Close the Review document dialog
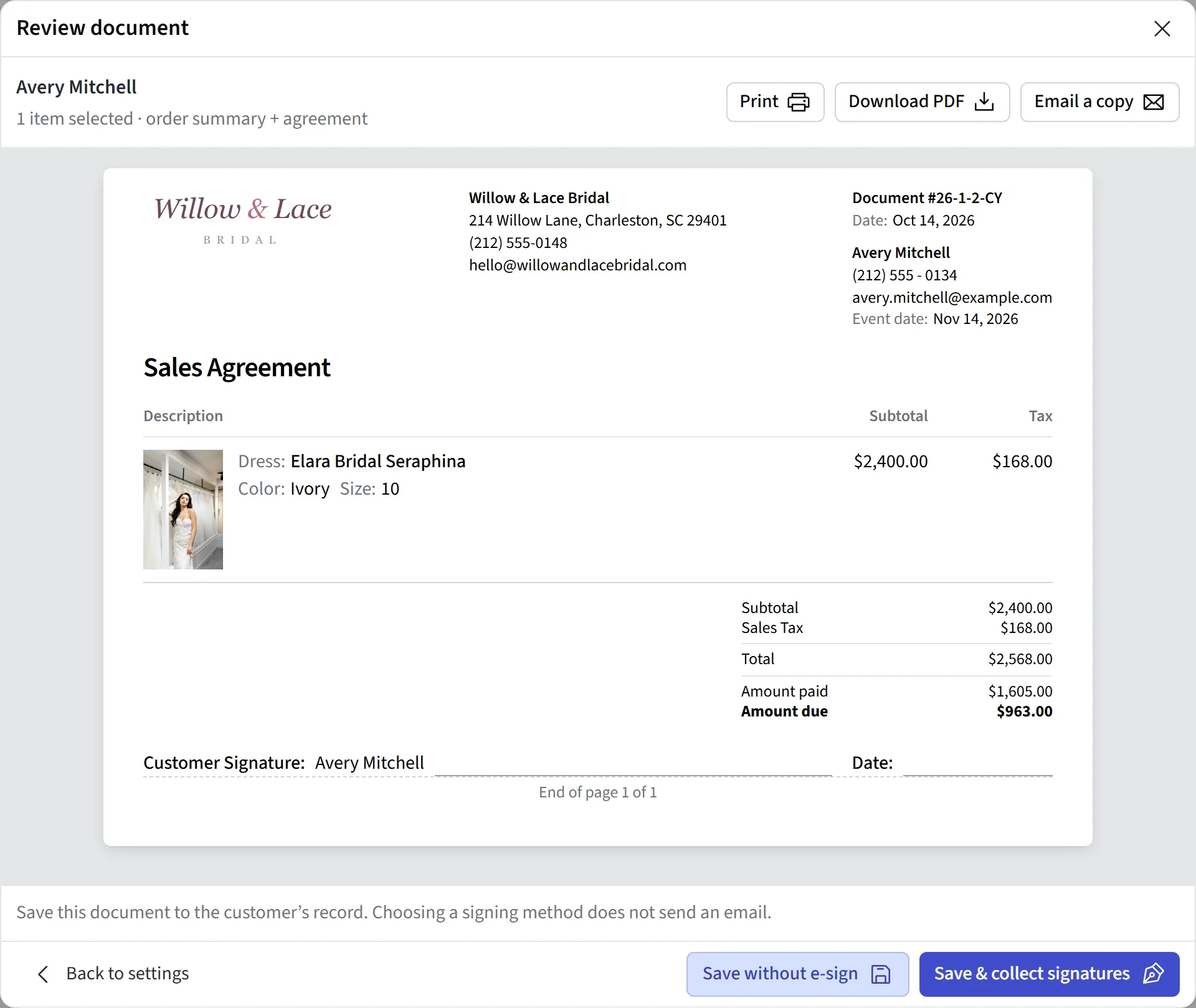1196x1008 pixels. pyautogui.click(x=1162, y=29)
